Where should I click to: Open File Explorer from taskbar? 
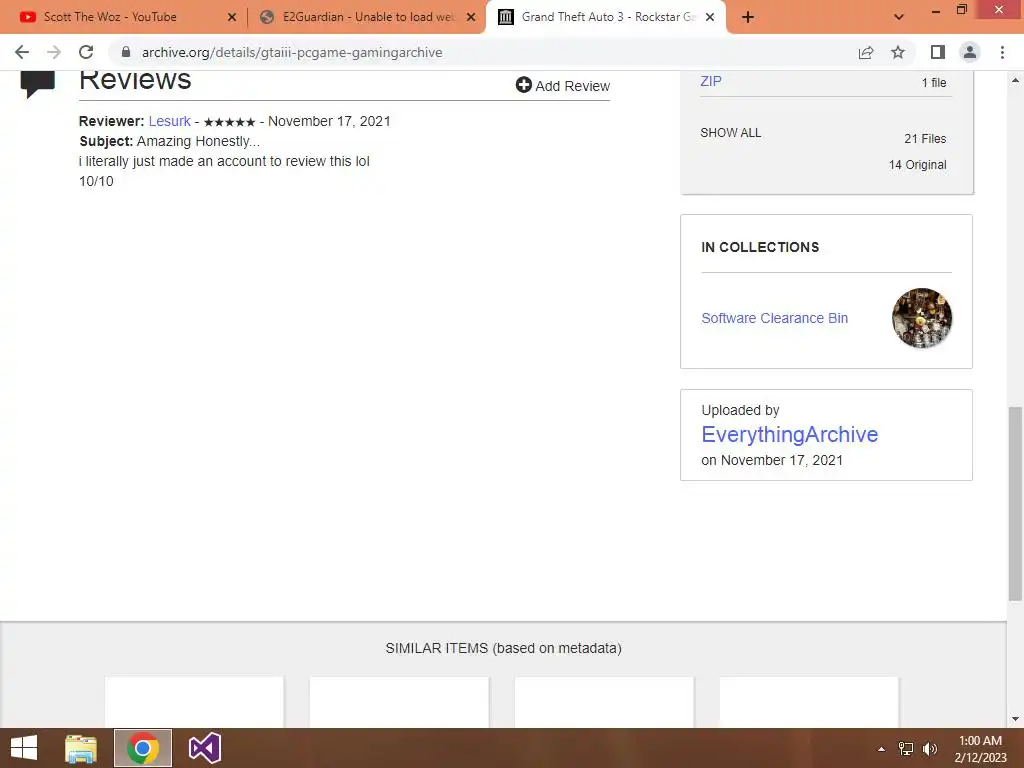pyautogui.click(x=81, y=748)
